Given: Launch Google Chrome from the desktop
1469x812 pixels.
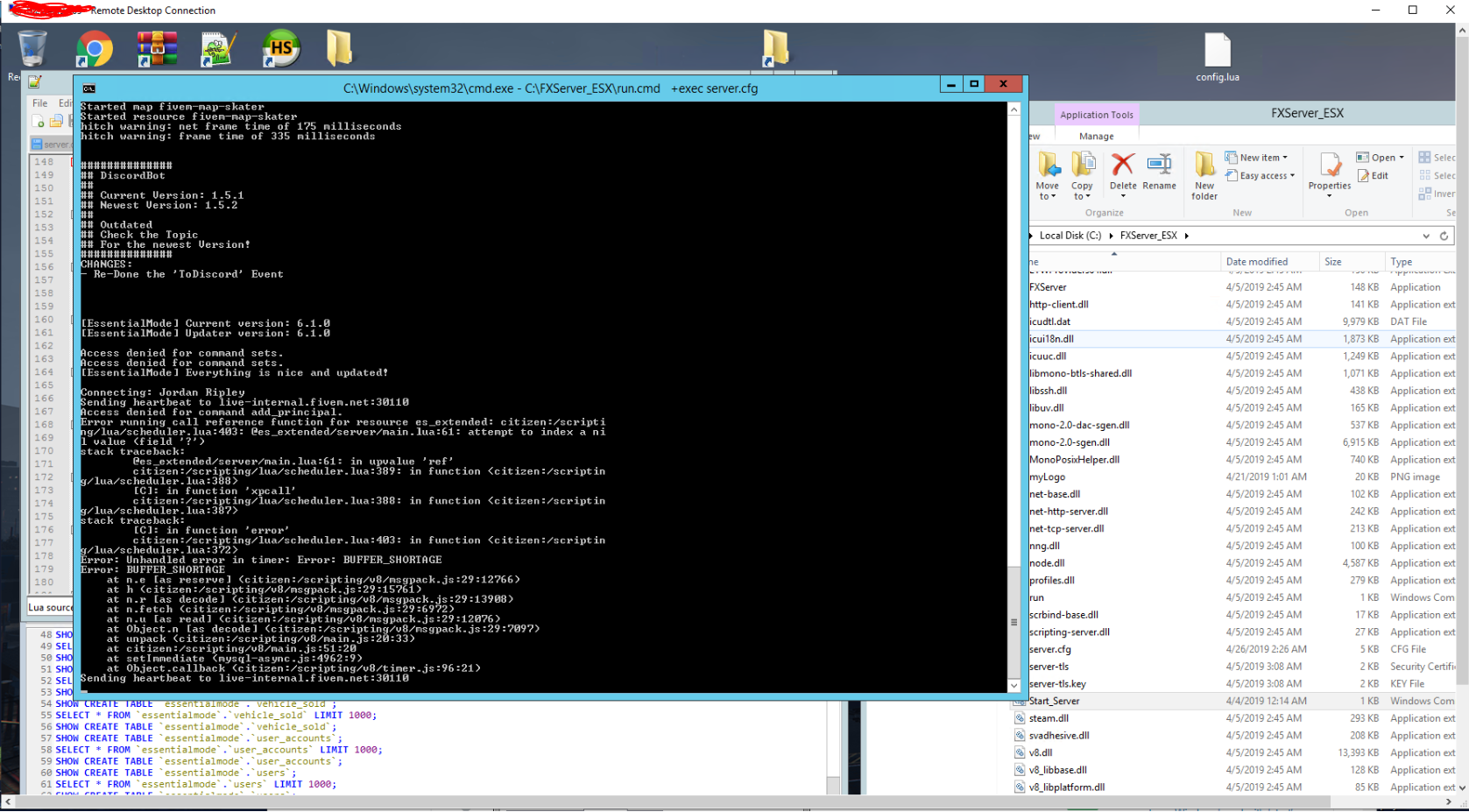Looking at the screenshot, I should [x=94, y=49].
